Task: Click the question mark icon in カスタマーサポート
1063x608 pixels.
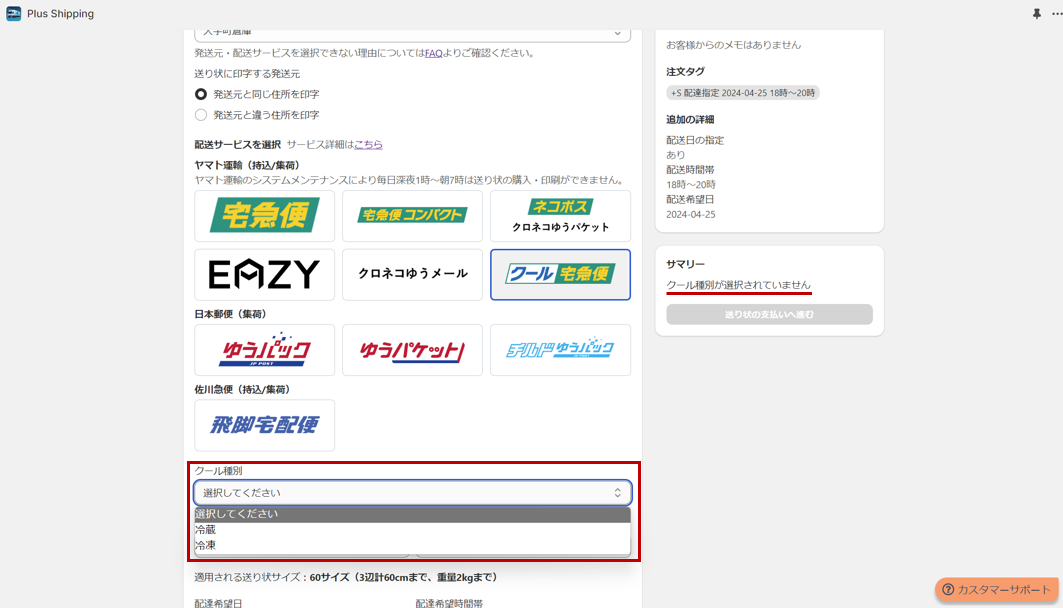Action: click(948, 590)
